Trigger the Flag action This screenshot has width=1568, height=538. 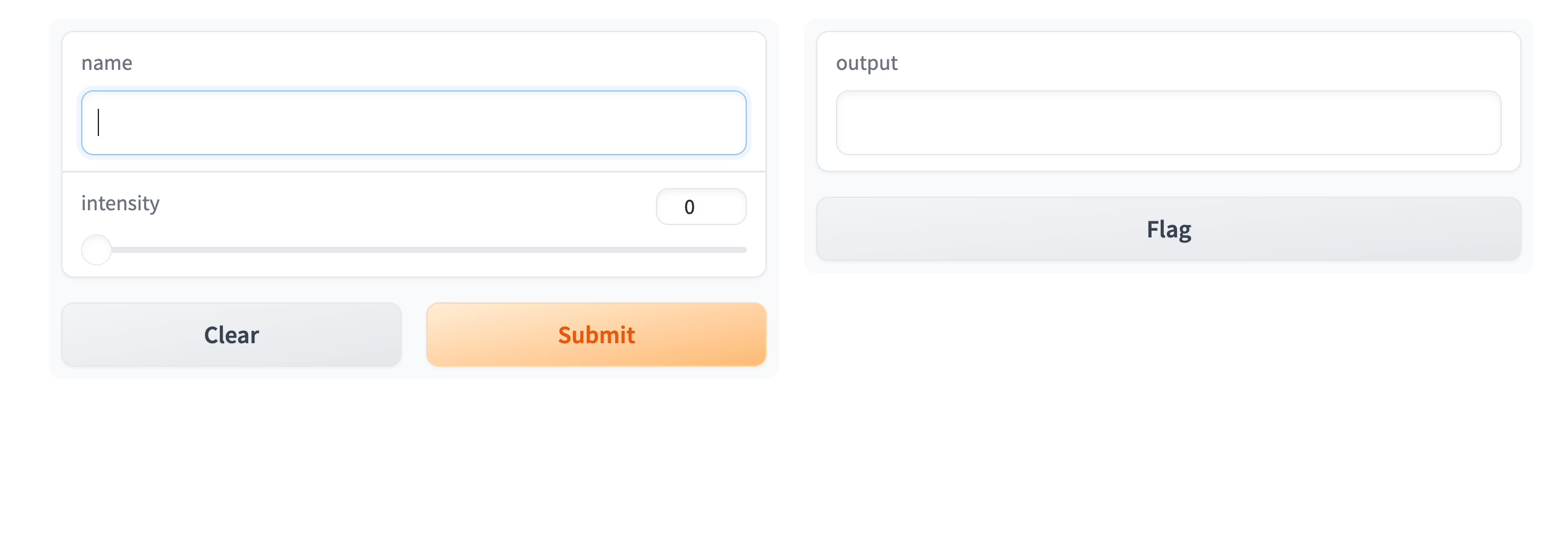(1168, 229)
